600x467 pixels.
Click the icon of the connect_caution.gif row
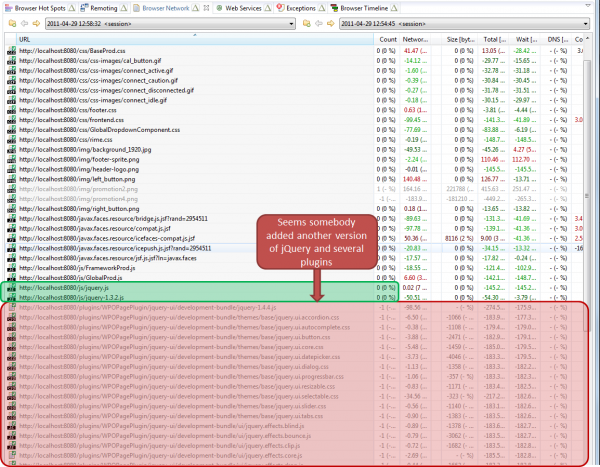[11, 80]
